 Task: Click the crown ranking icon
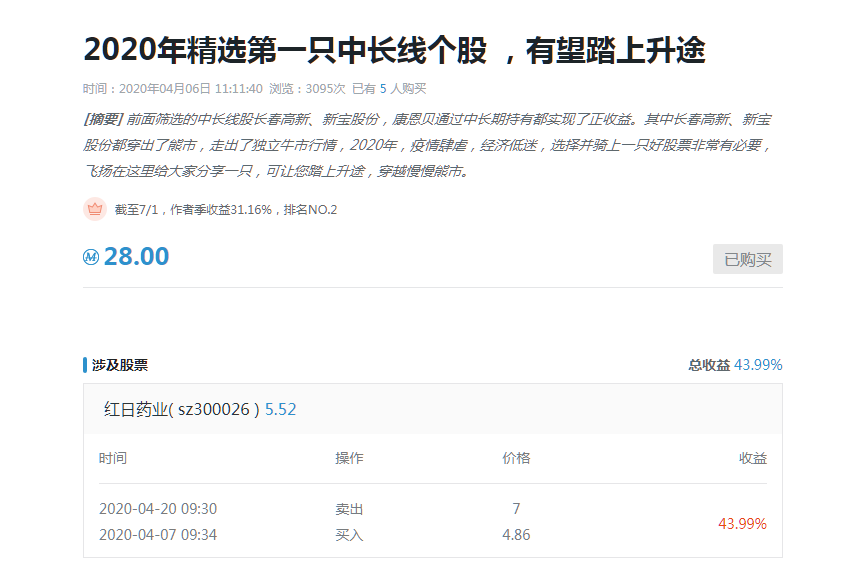tap(95, 209)
